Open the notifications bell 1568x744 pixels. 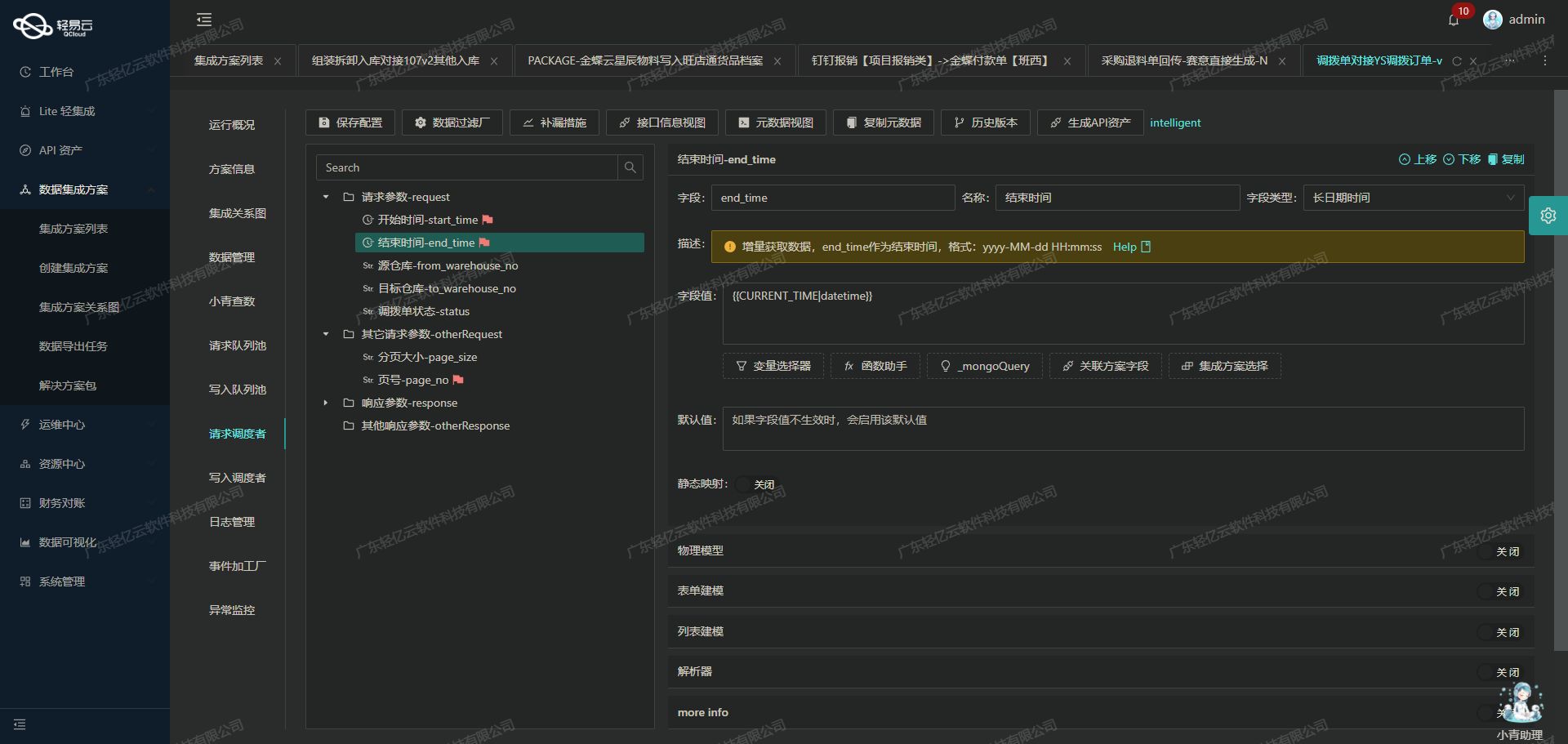pyautogui.click(x=1454, y=20)
